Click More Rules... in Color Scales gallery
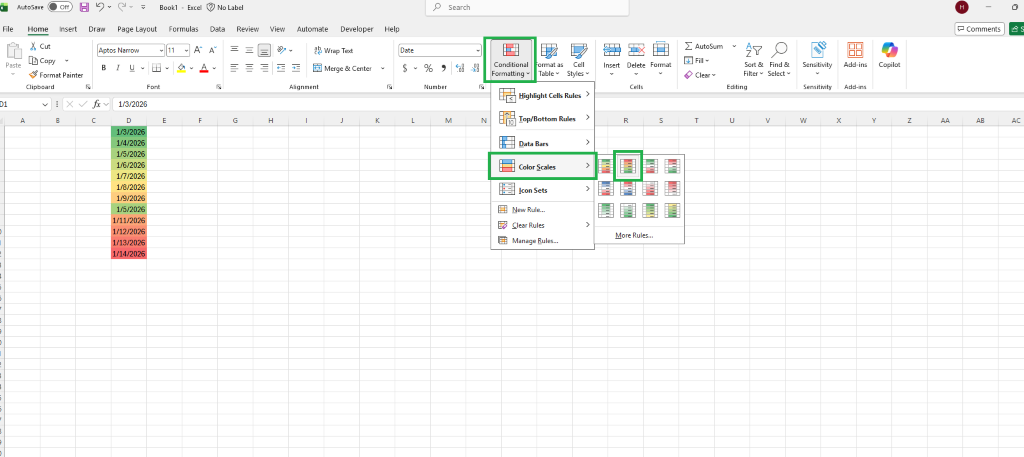1024x457 pixels. (x=633, y=235)
